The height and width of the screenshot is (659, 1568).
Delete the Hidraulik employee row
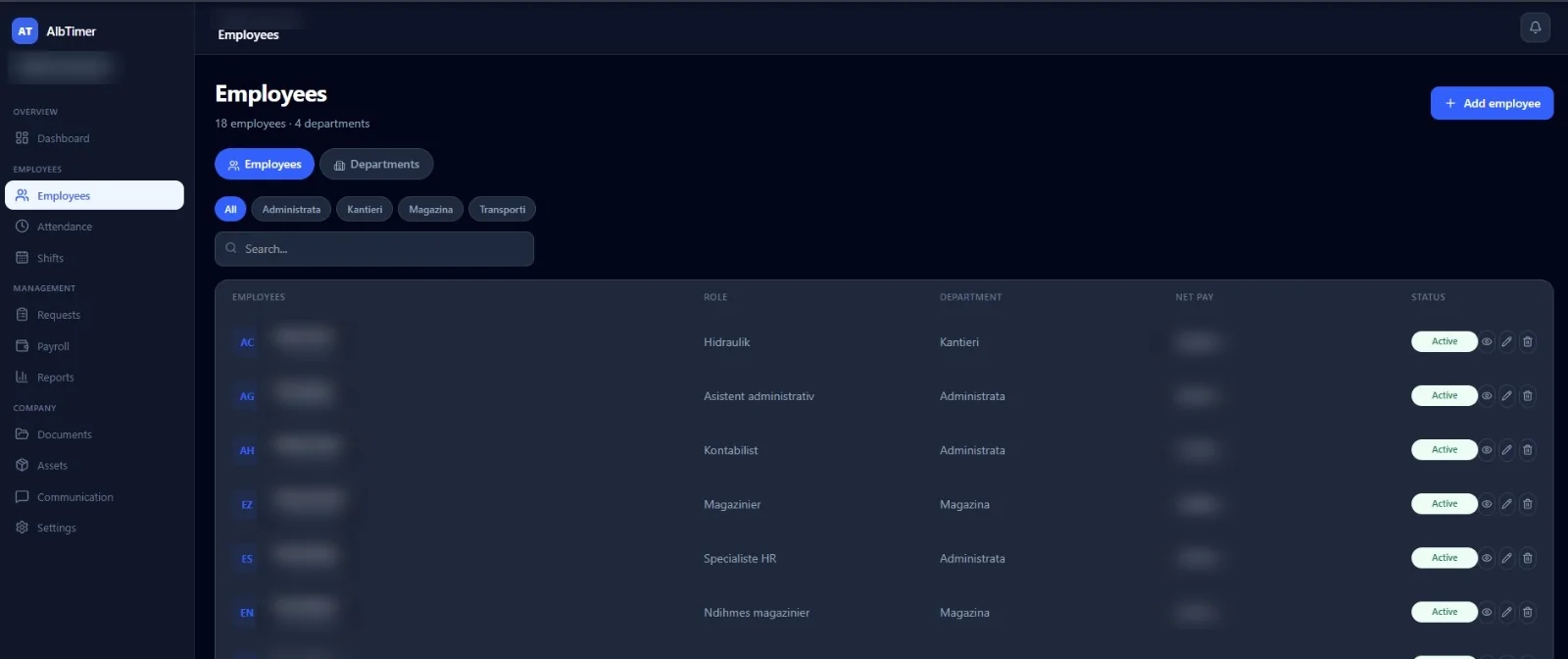1528,342
